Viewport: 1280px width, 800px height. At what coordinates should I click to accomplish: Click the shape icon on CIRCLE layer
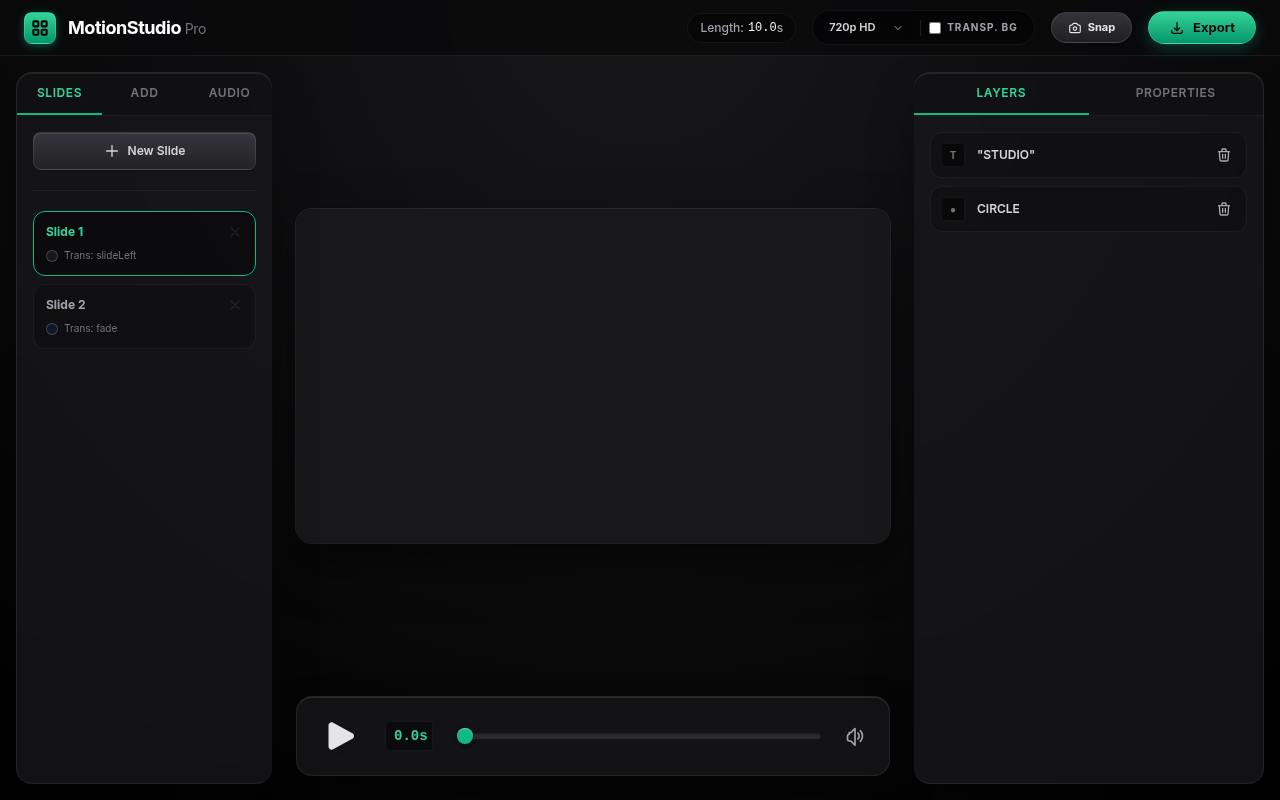[x=953, y=209]
